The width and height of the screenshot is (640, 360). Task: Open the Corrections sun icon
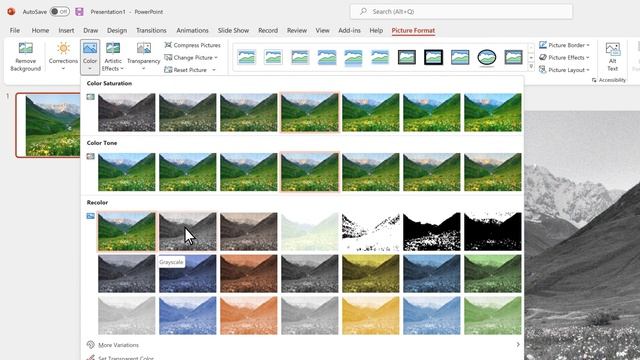63,48
